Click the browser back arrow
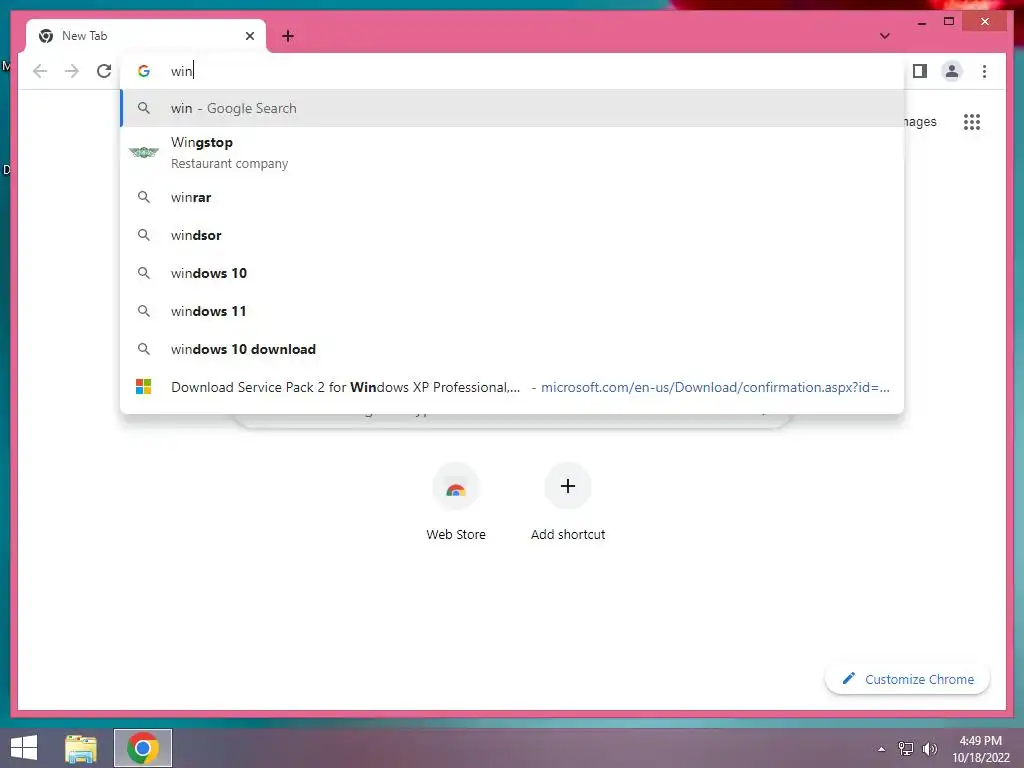Image resolution: width=1024 pixels, height=768 pixels. pos(40,71)
